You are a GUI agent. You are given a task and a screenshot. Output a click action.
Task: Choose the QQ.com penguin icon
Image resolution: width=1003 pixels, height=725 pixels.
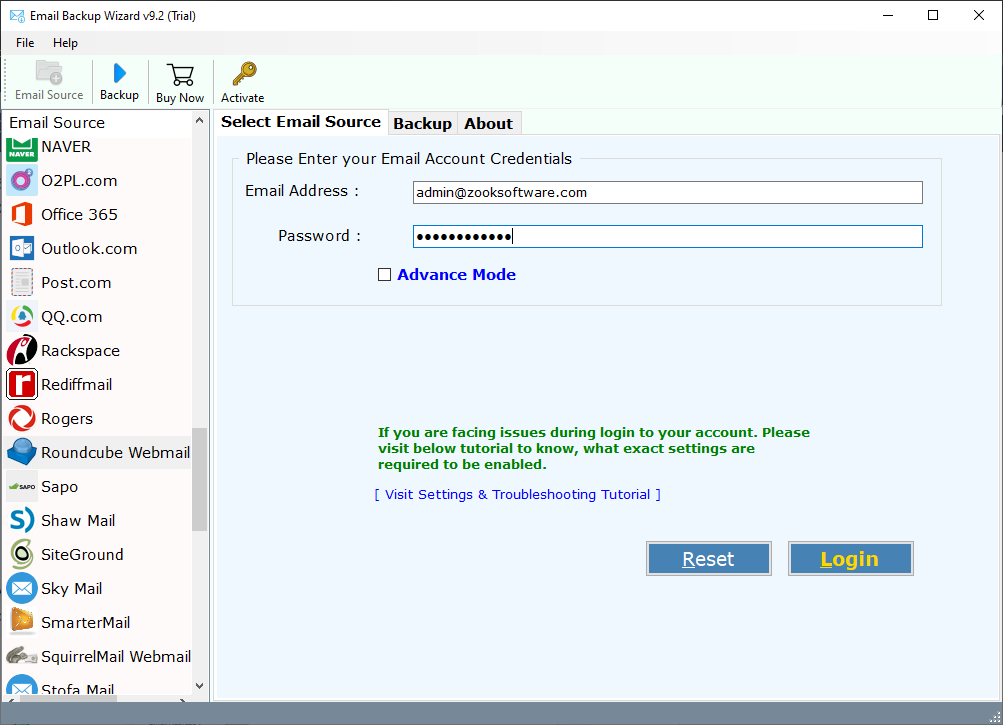[x=22, y=316]
